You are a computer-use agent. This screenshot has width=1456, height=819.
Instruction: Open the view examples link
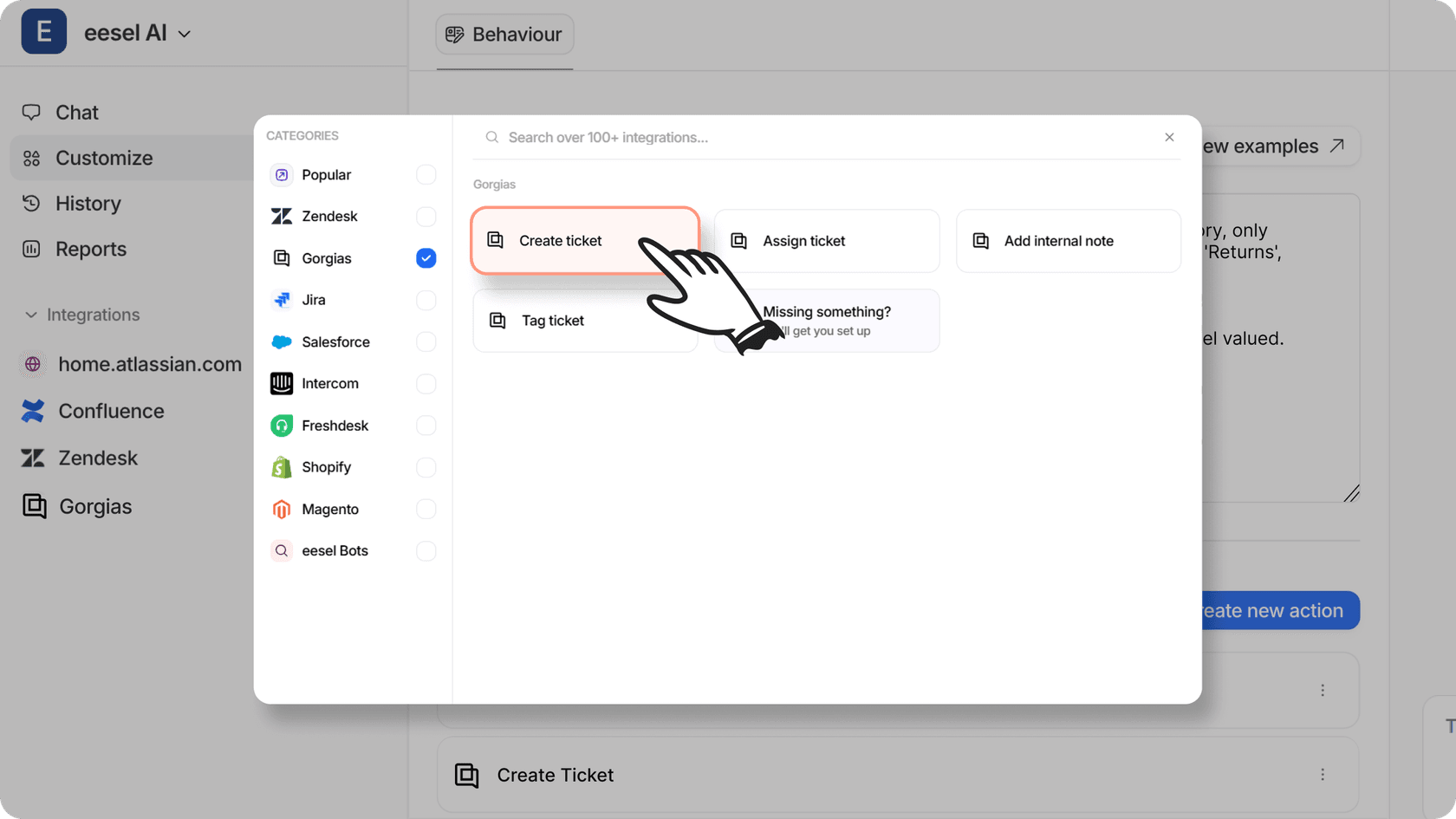tap(1279, 146)
